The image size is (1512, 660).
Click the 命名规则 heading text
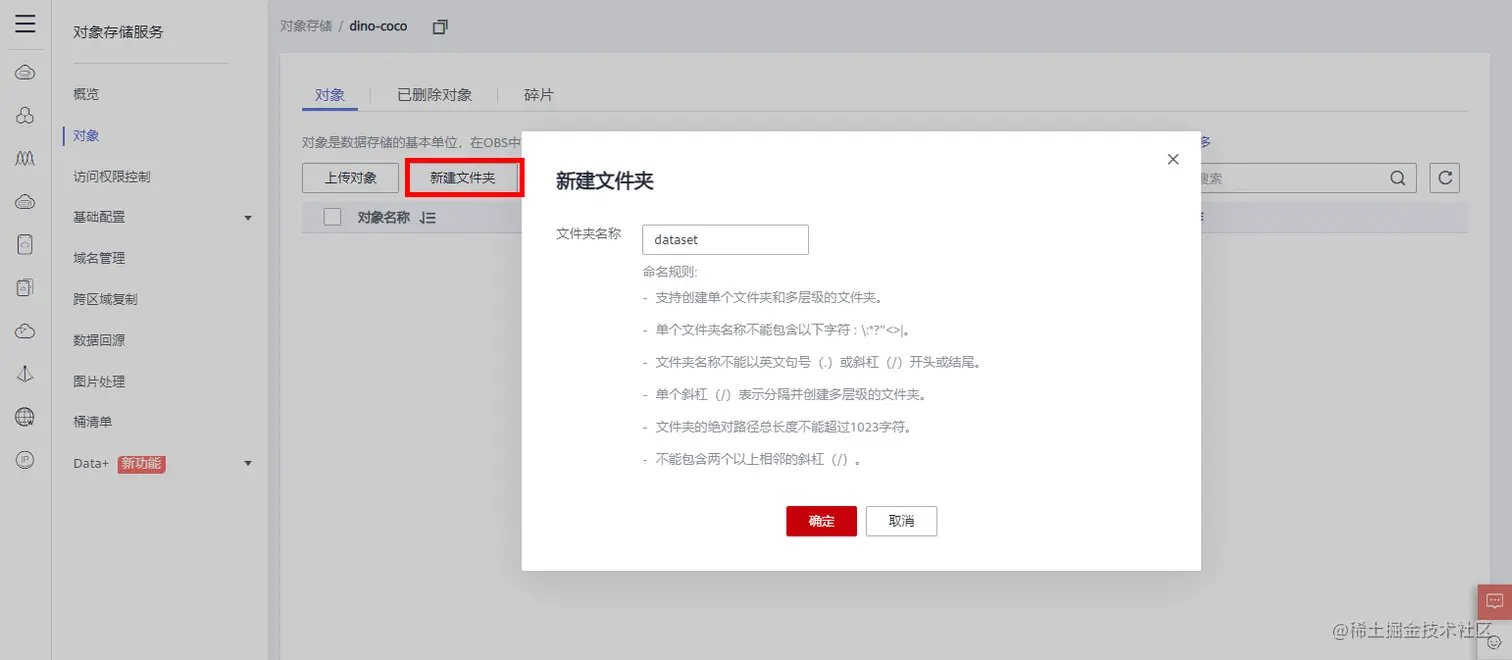pos(670,271)
